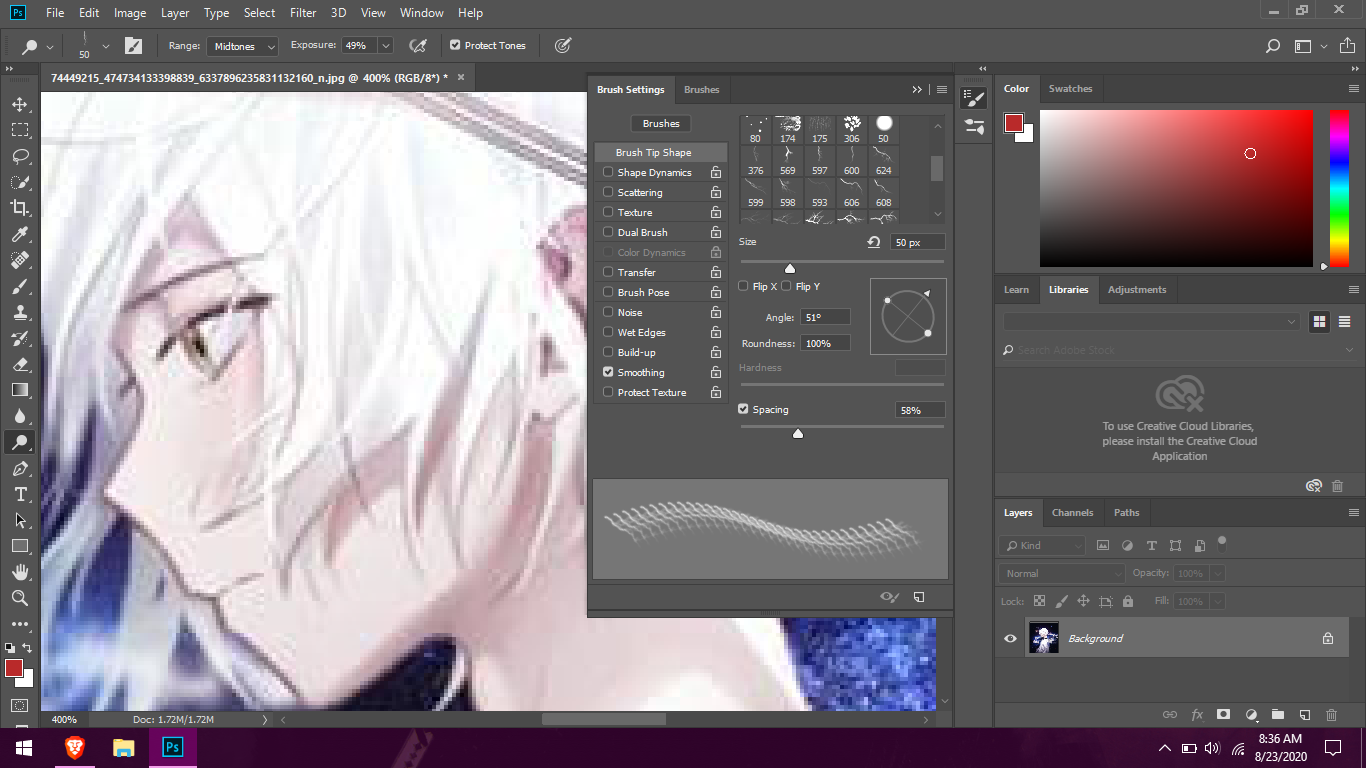This screenshot has height=768, width=1366.
Task: Select the Hand tool
Action: 19,572
